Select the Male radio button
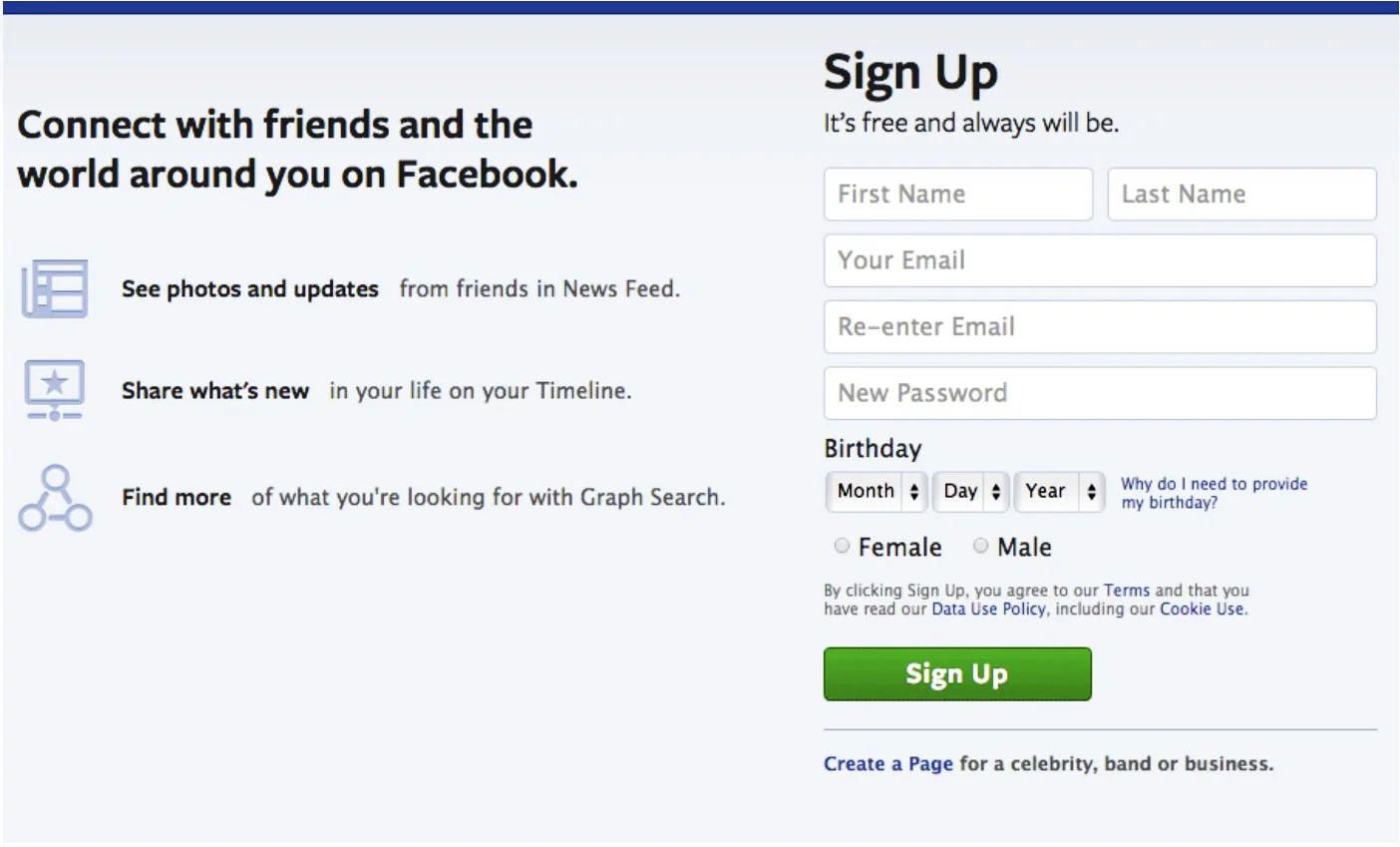This screenshot has width=1400, height=847. point(980,546)
